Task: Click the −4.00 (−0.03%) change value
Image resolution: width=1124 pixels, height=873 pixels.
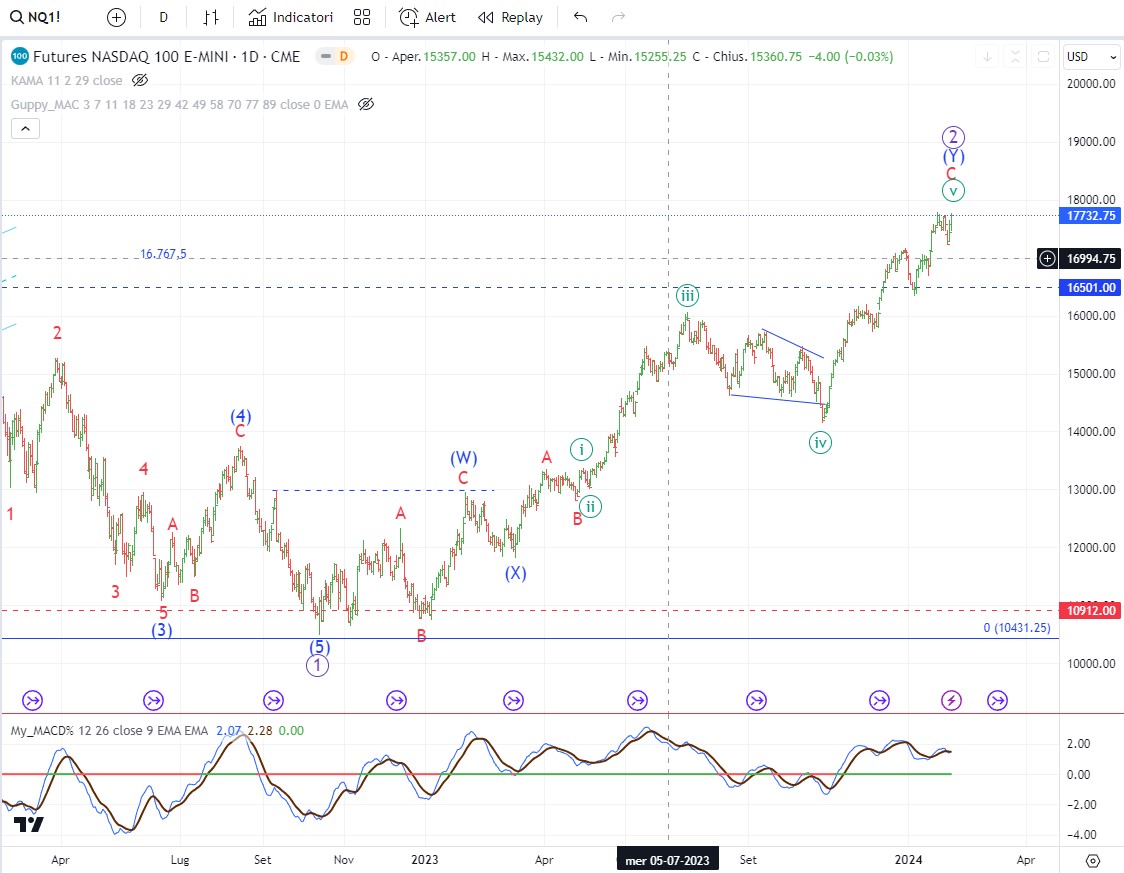Action: (x=850, y=57)
